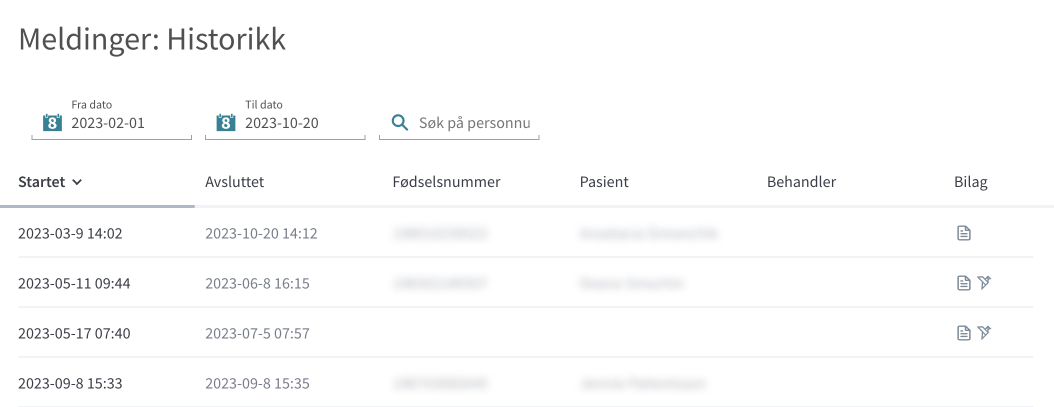The image size is (1054, 407).
Task: Open the Til dato calendar icon
Action: pos(226,122)
